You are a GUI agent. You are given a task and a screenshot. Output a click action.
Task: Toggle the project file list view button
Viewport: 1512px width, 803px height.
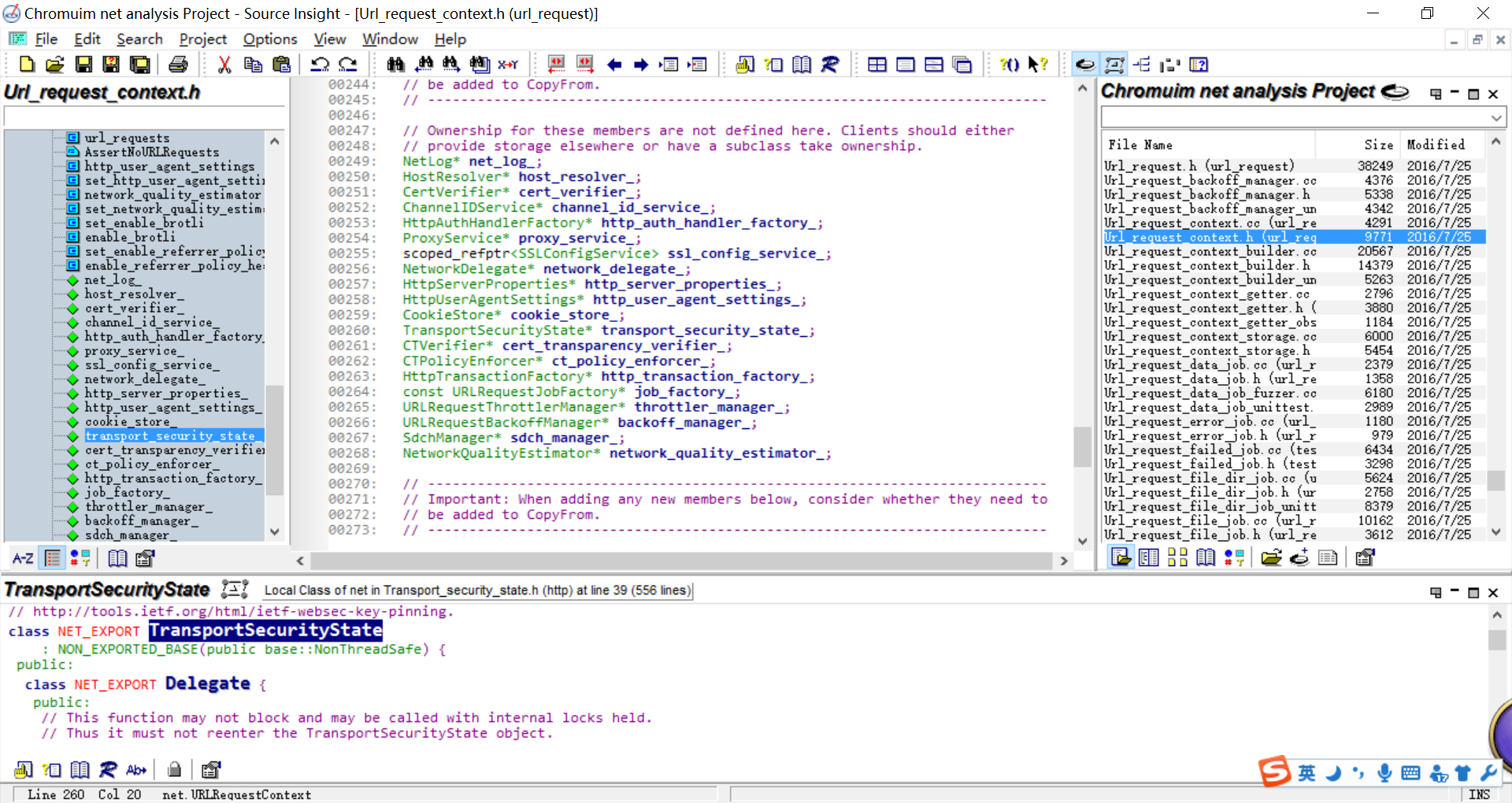click(1121, 558)
